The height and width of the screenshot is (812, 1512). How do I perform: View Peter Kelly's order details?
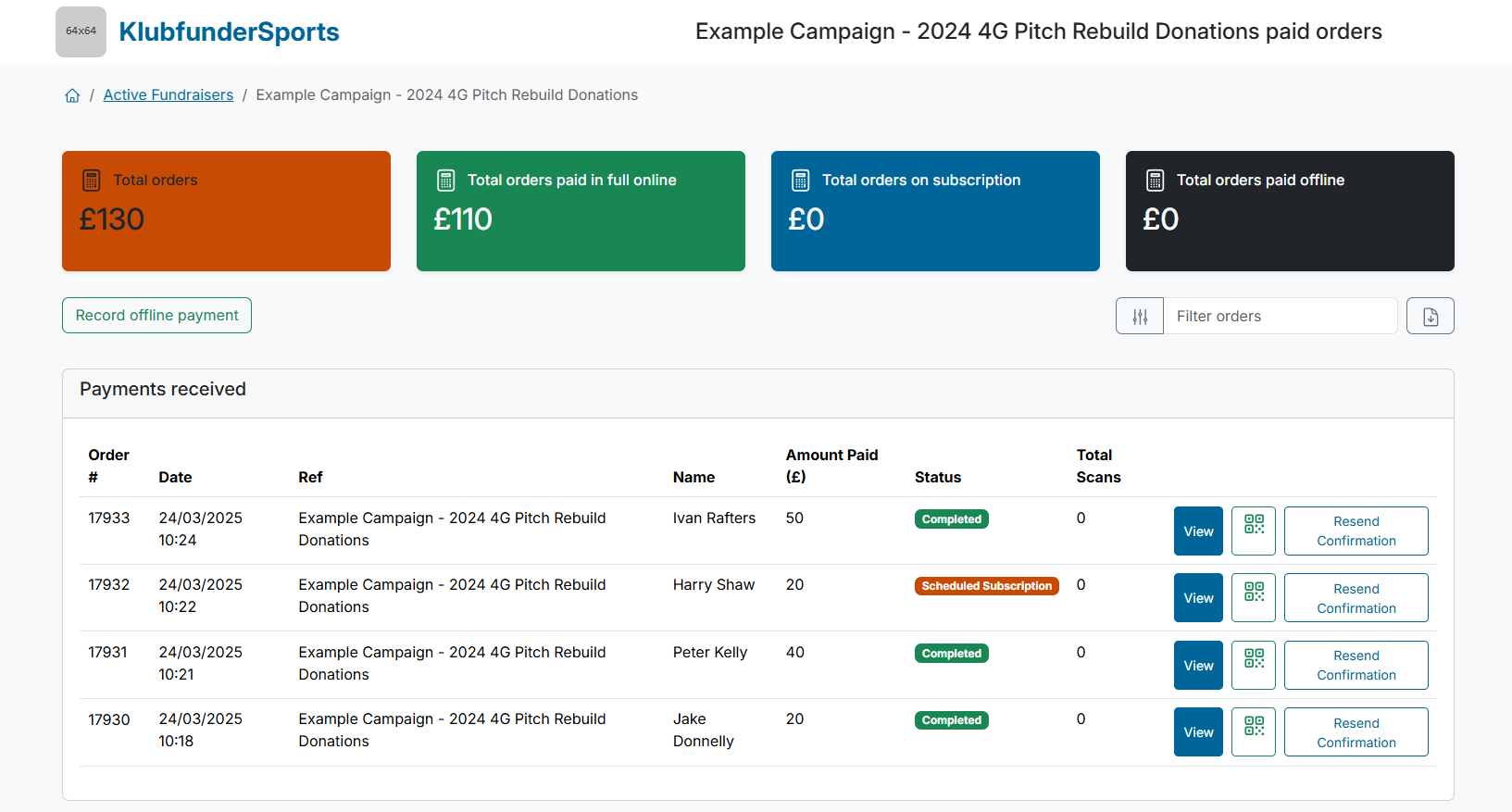pyautogui.click(x=1198, y=665)
